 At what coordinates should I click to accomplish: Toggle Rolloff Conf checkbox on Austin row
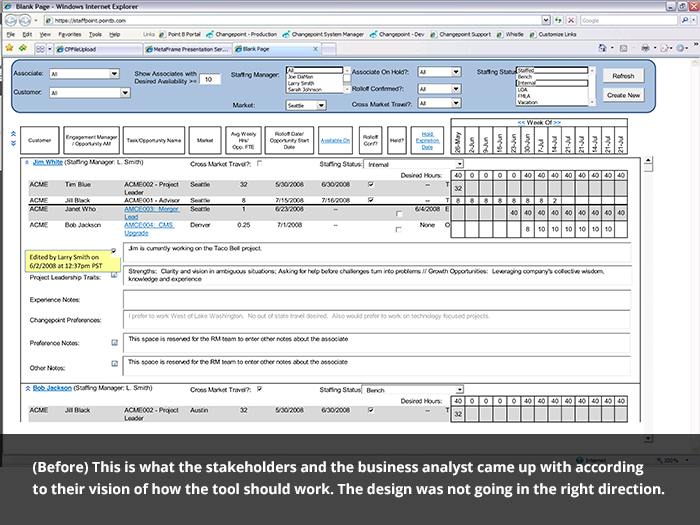[371, 410]
